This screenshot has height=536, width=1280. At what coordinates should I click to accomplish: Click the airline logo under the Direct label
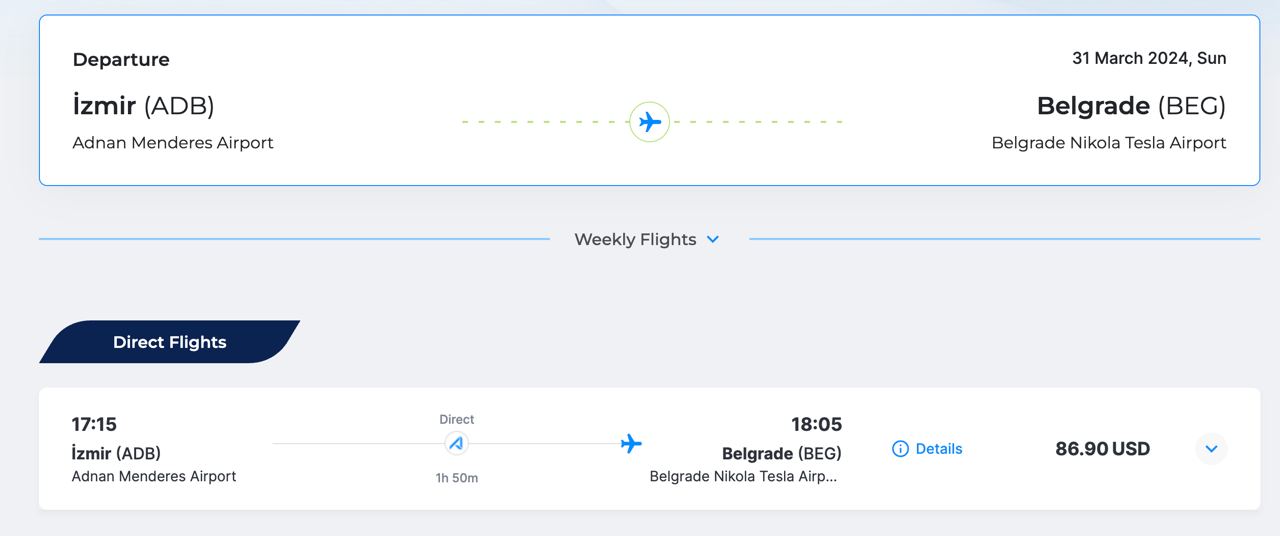(457, 443)
